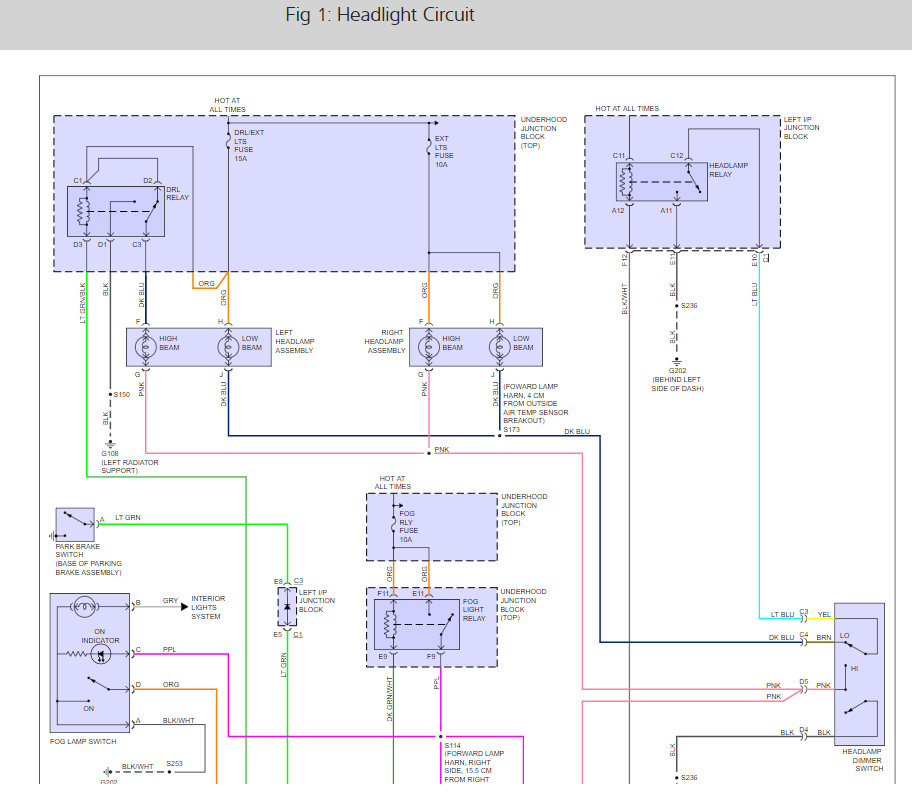Click the C4 connector on DK BLU/BRN wire
The image size is (912, 803).
tap(804, 642)
